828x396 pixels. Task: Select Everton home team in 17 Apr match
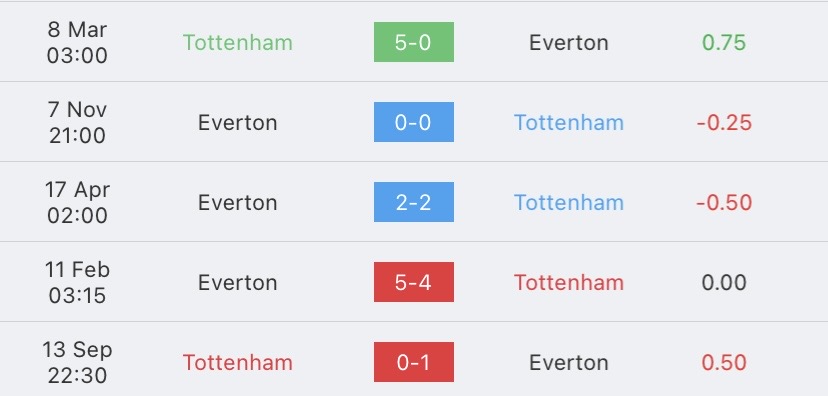[238, 203]
